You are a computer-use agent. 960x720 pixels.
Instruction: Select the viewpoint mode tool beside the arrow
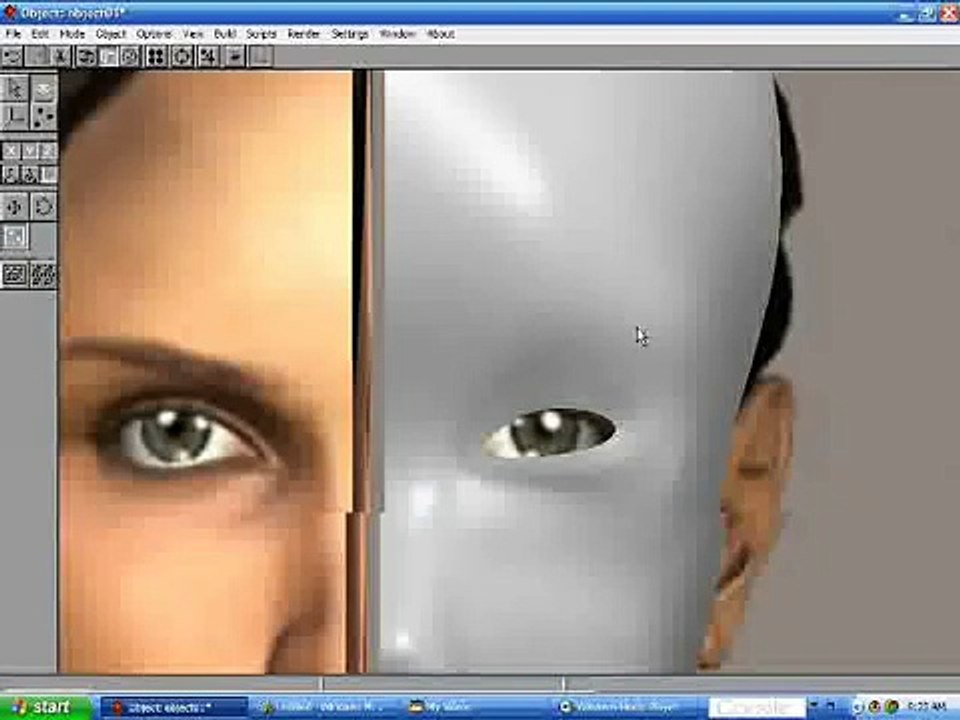[43, 89]
